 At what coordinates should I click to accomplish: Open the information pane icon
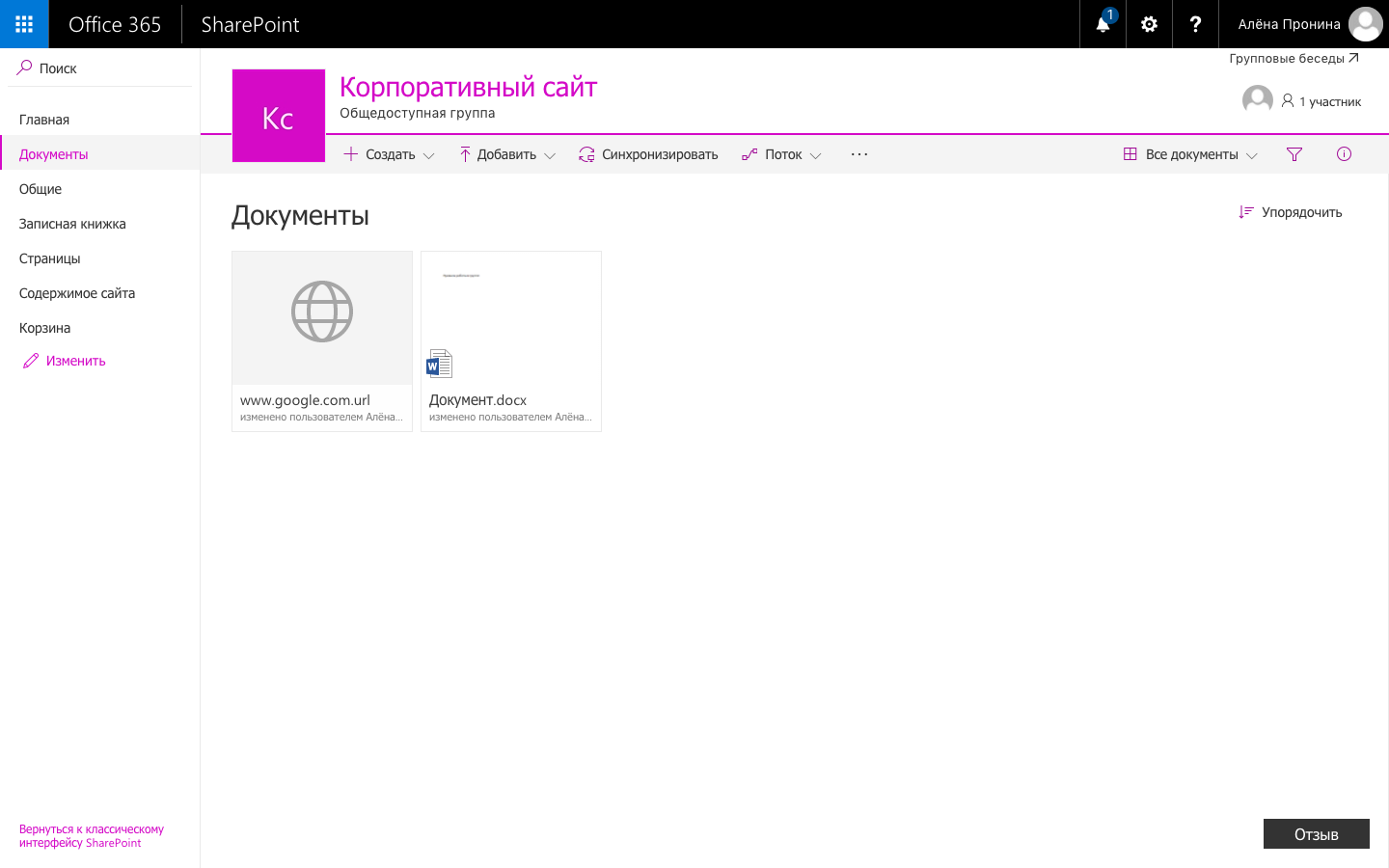(x=1344, y=153)
